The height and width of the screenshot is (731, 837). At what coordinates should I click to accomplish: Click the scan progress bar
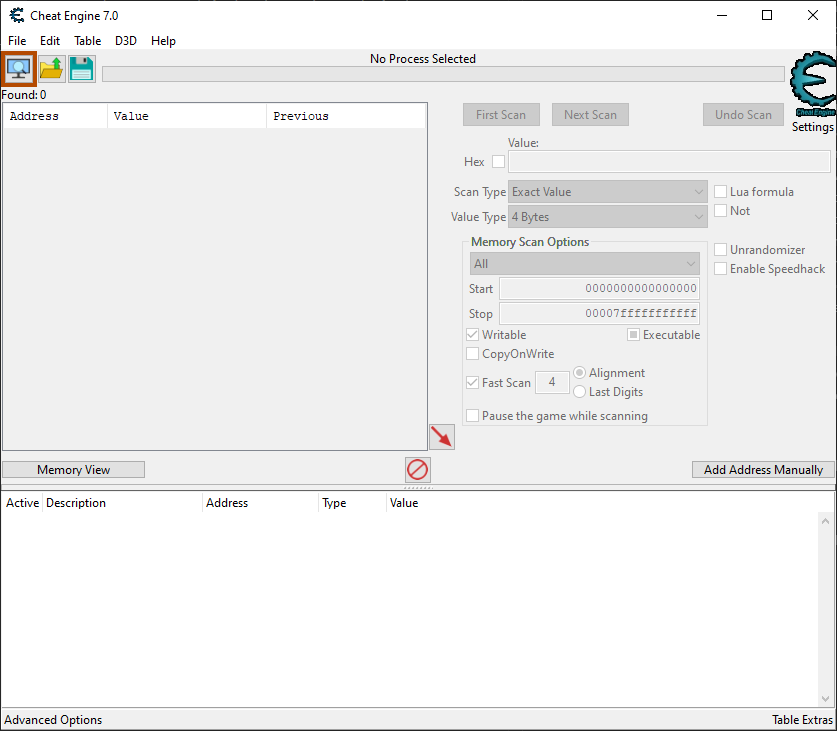(443, 74)
